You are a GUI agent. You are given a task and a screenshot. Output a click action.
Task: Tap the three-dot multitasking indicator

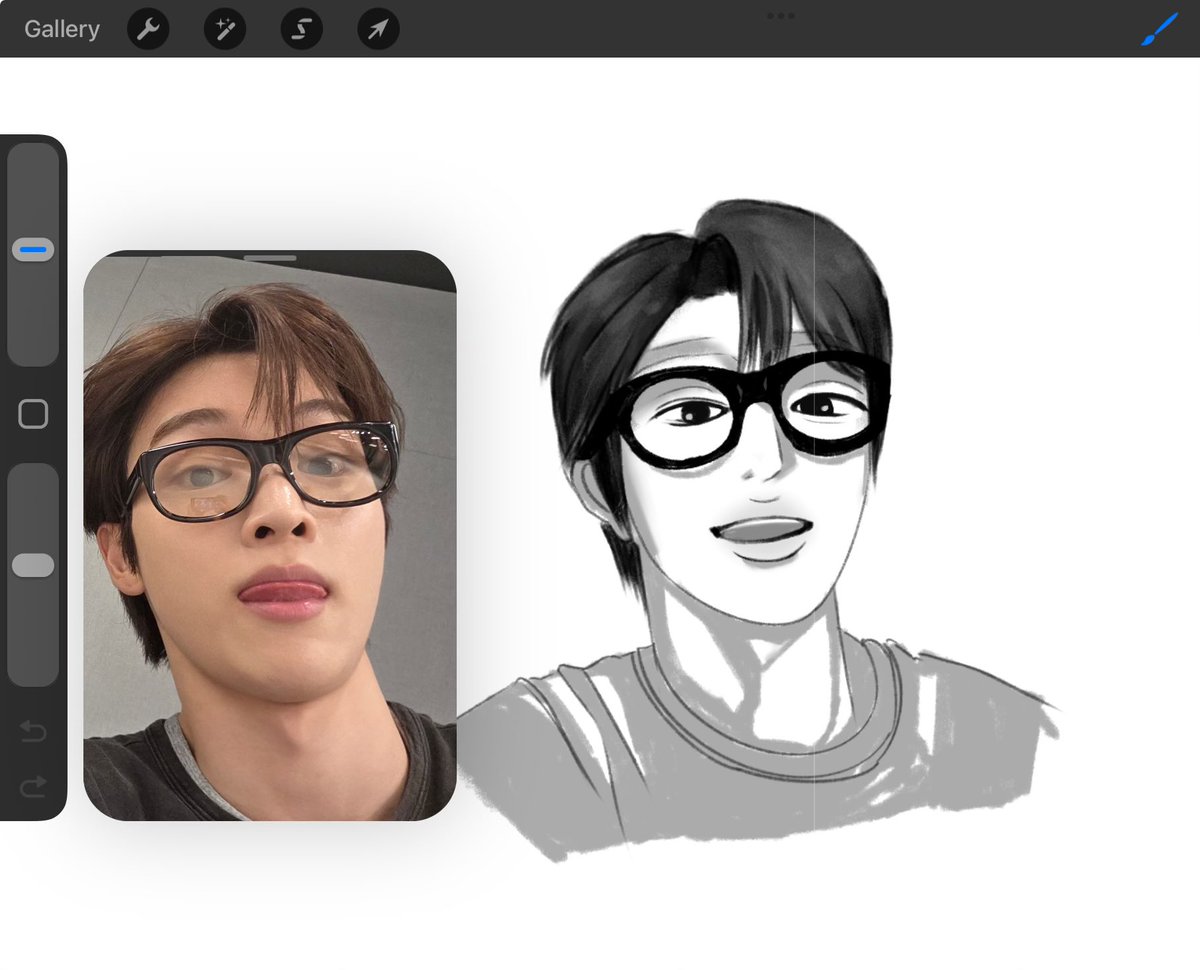click(x=780, y=16)
